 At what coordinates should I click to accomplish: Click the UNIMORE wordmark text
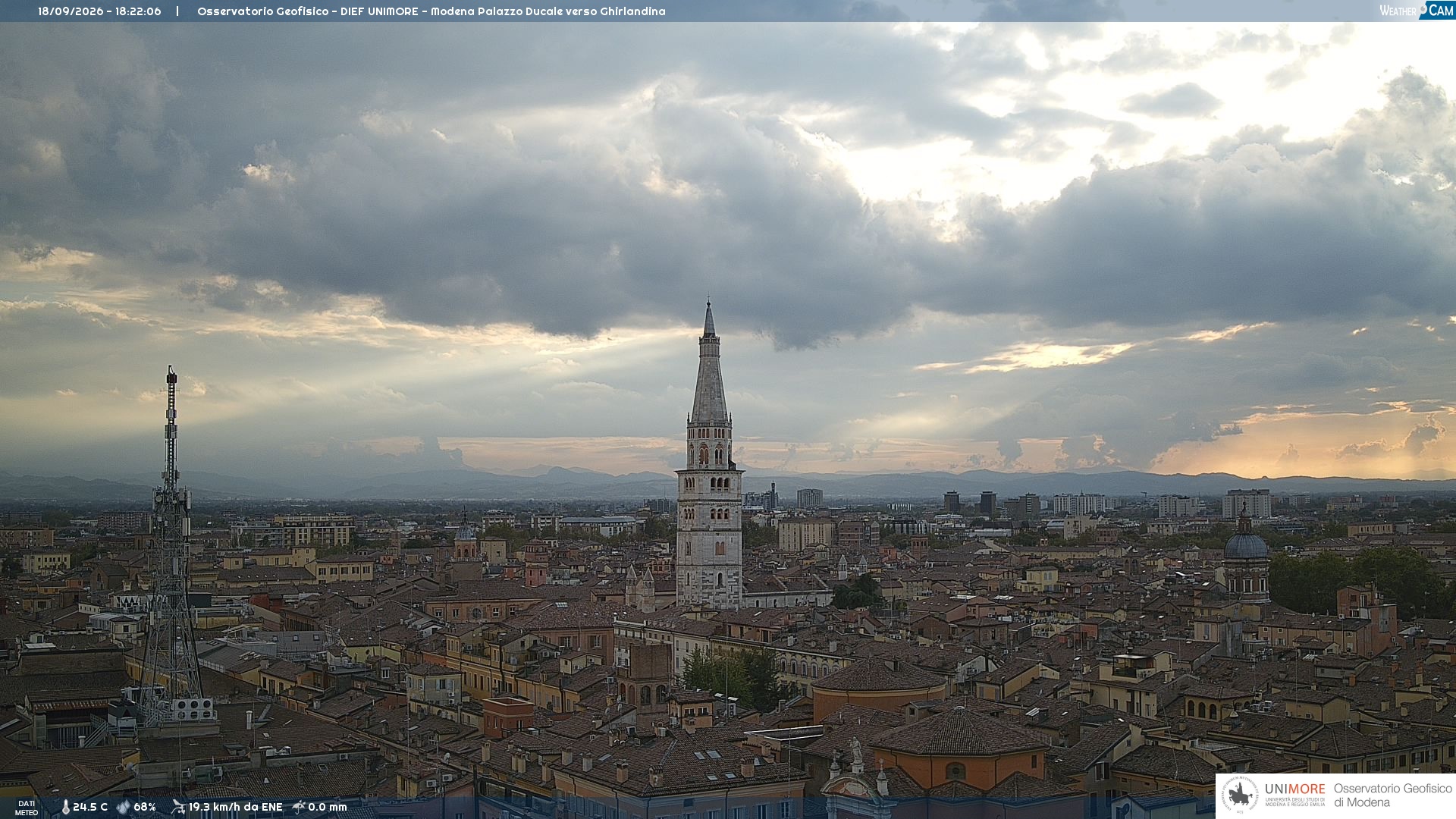point(1294,789)
